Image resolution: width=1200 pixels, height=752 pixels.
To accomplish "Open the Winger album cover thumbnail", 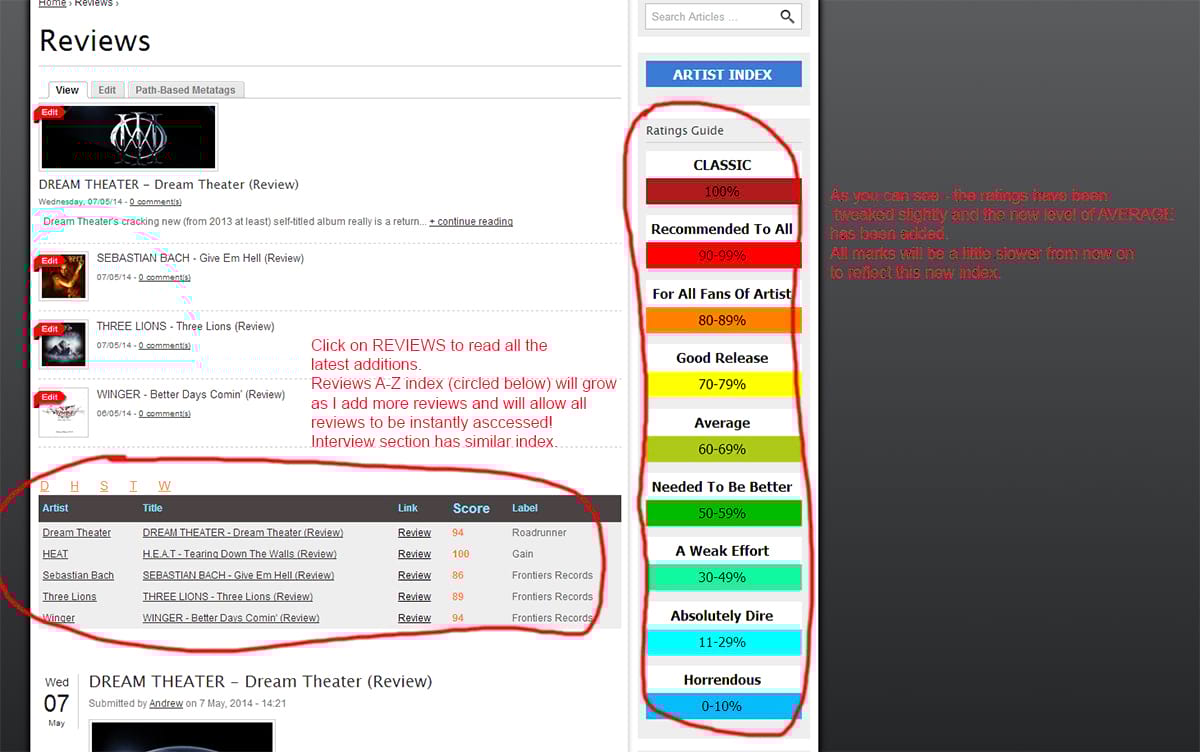I will point(64,413).
